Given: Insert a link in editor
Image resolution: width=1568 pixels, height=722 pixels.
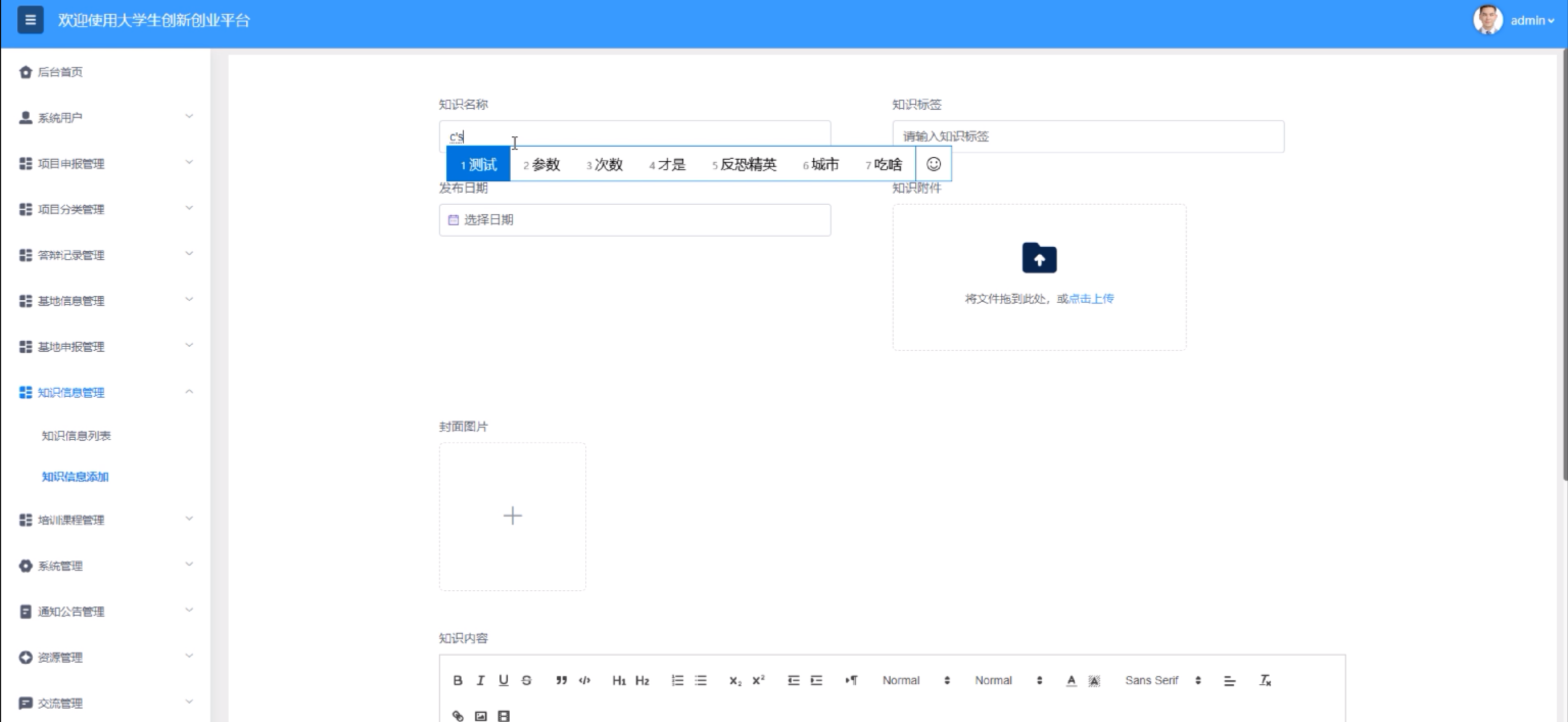Looking at the screenshot, I should (458, 716).
